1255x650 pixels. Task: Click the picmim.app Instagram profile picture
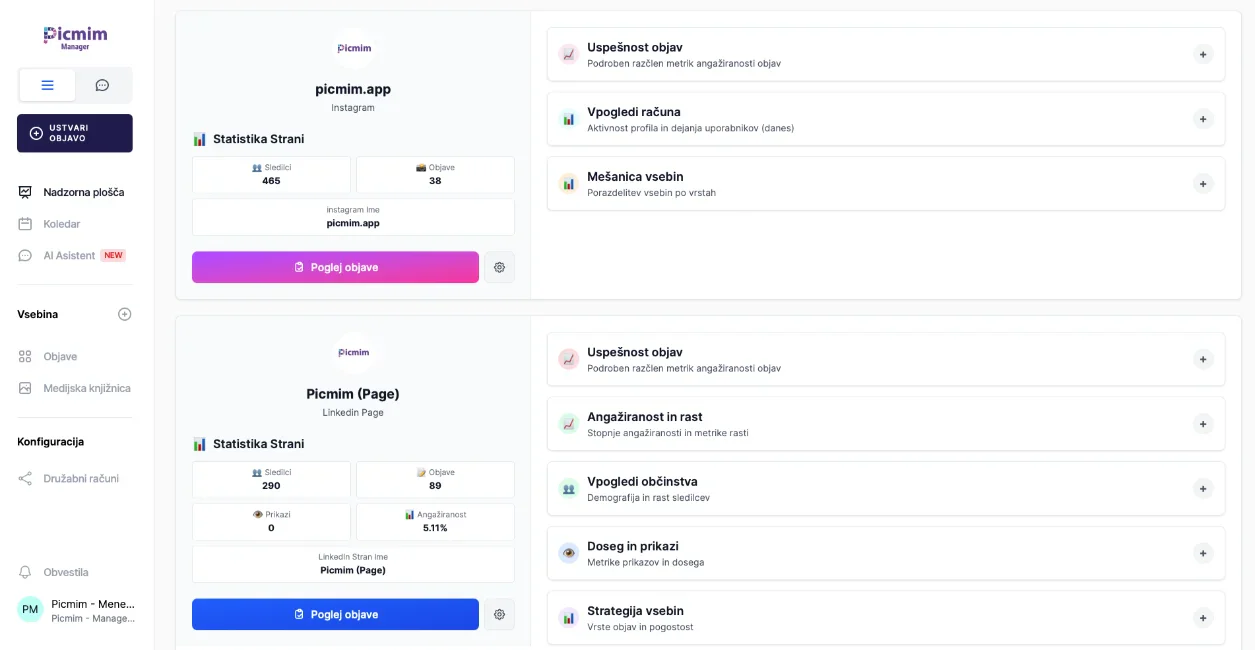[353, 48]
